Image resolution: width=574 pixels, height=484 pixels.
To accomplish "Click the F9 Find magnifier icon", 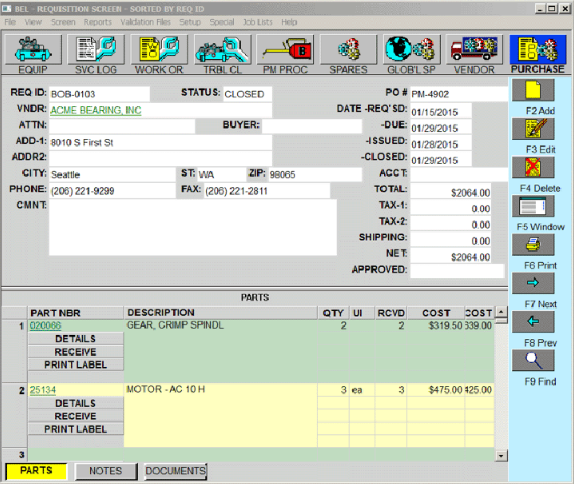I will [x=533, y=360].
